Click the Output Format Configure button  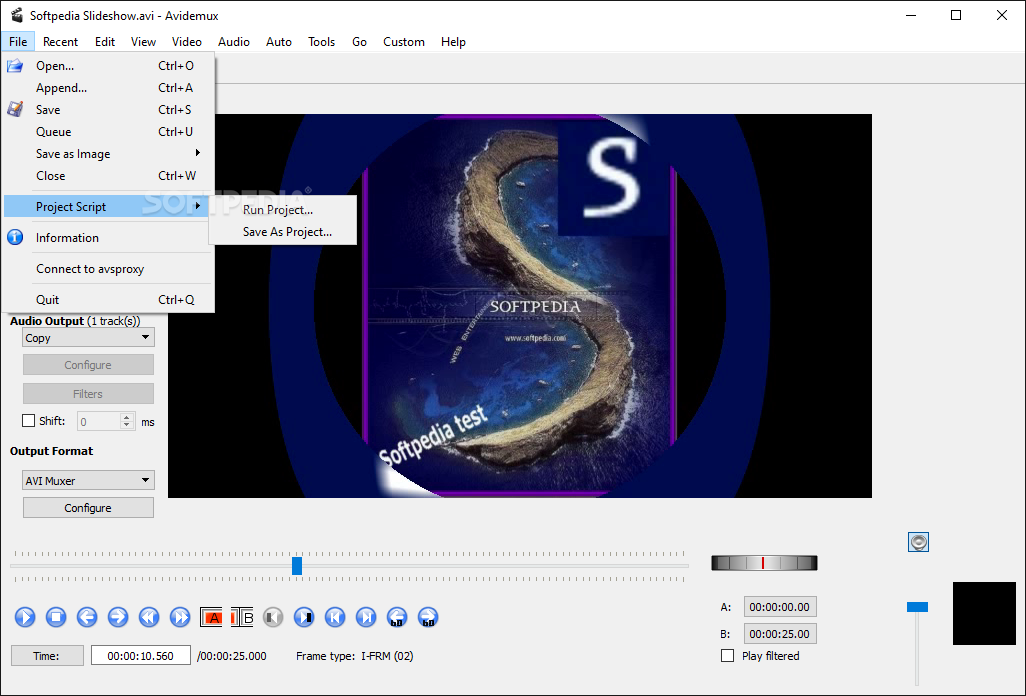pos(88,508)
